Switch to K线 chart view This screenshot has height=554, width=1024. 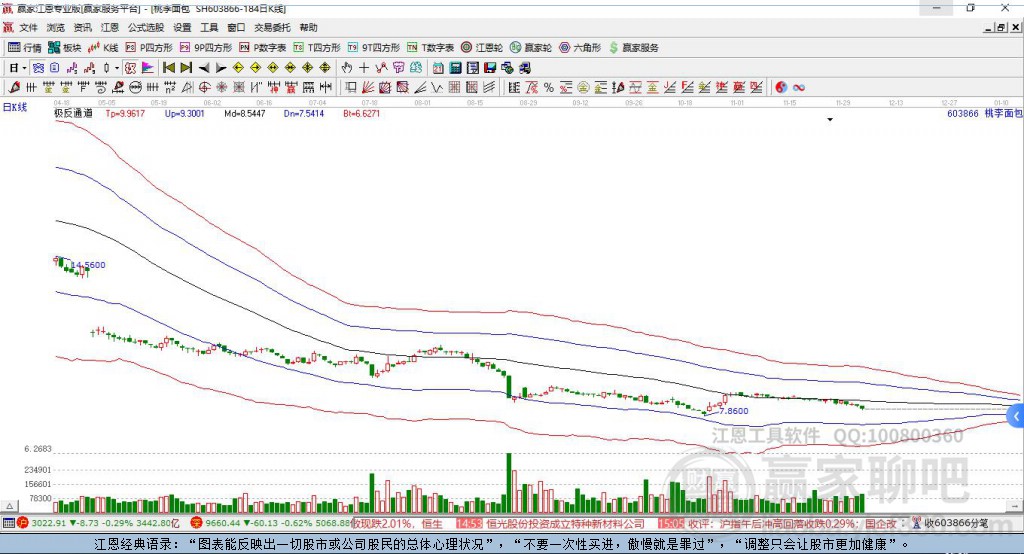[103, 48]
